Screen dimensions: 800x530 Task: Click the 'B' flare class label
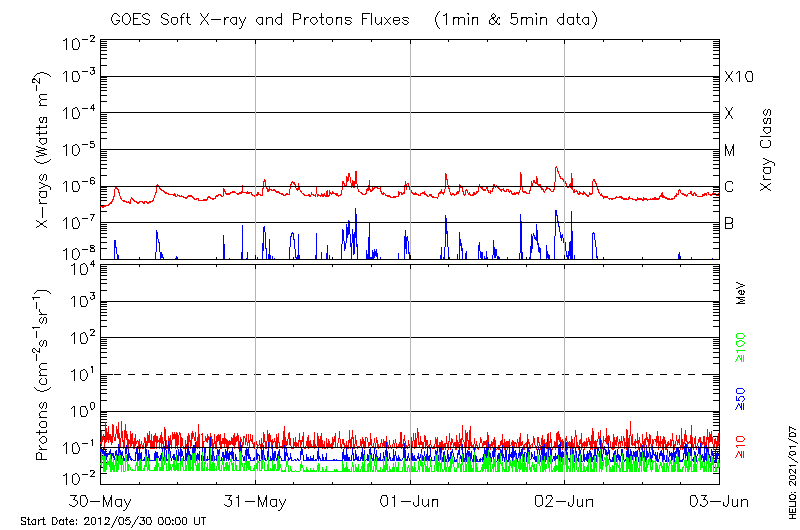[729, 223]
